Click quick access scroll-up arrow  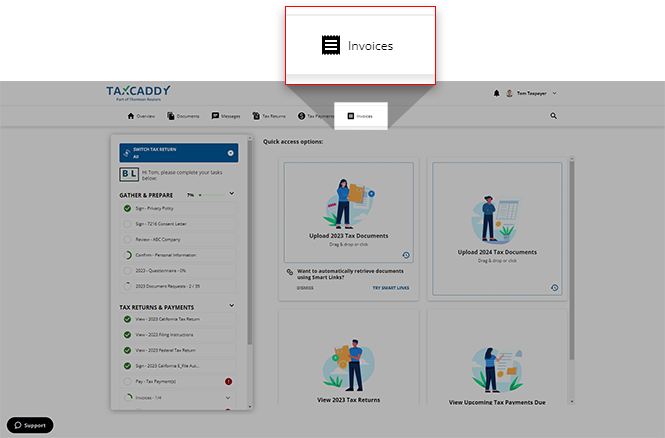coord(572,159)
